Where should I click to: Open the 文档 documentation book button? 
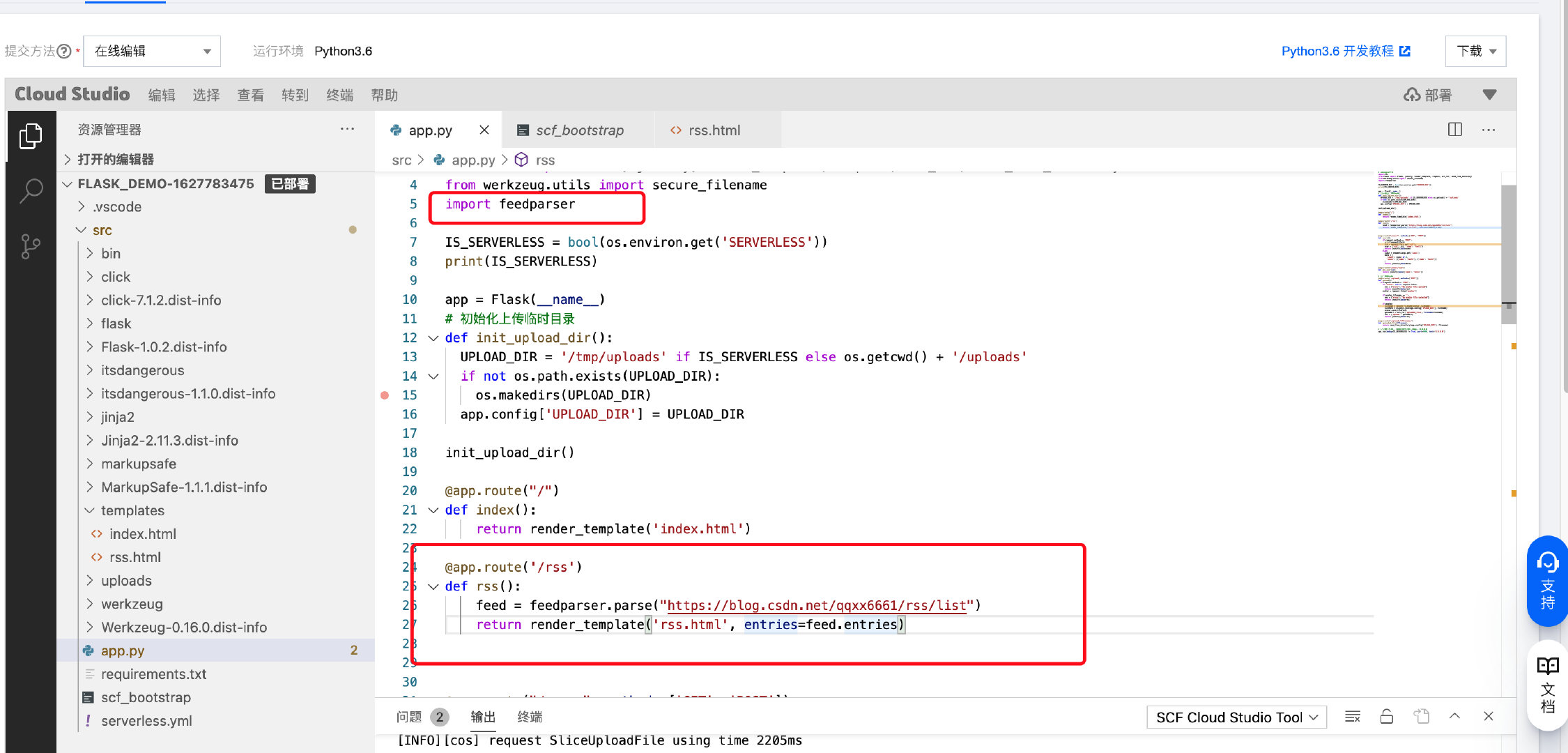click(x=1547, y=685)
